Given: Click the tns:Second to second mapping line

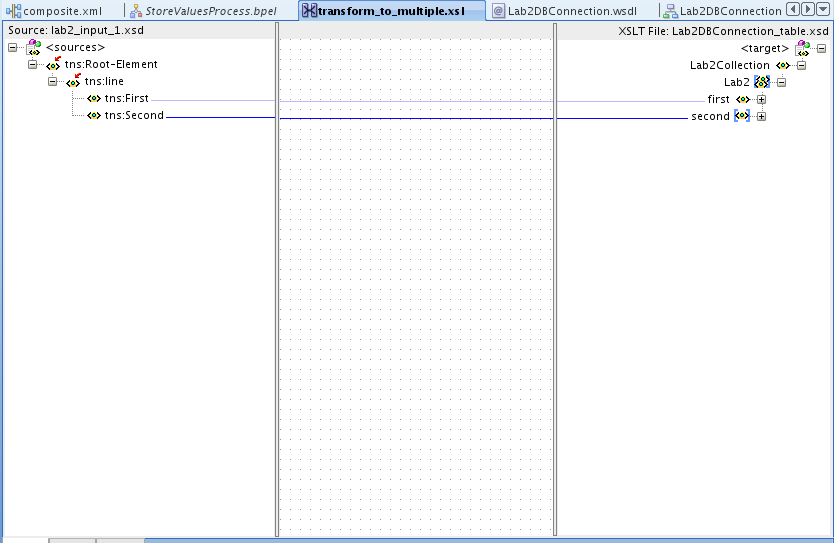Looking at the screenshot, I should point(416,118).
